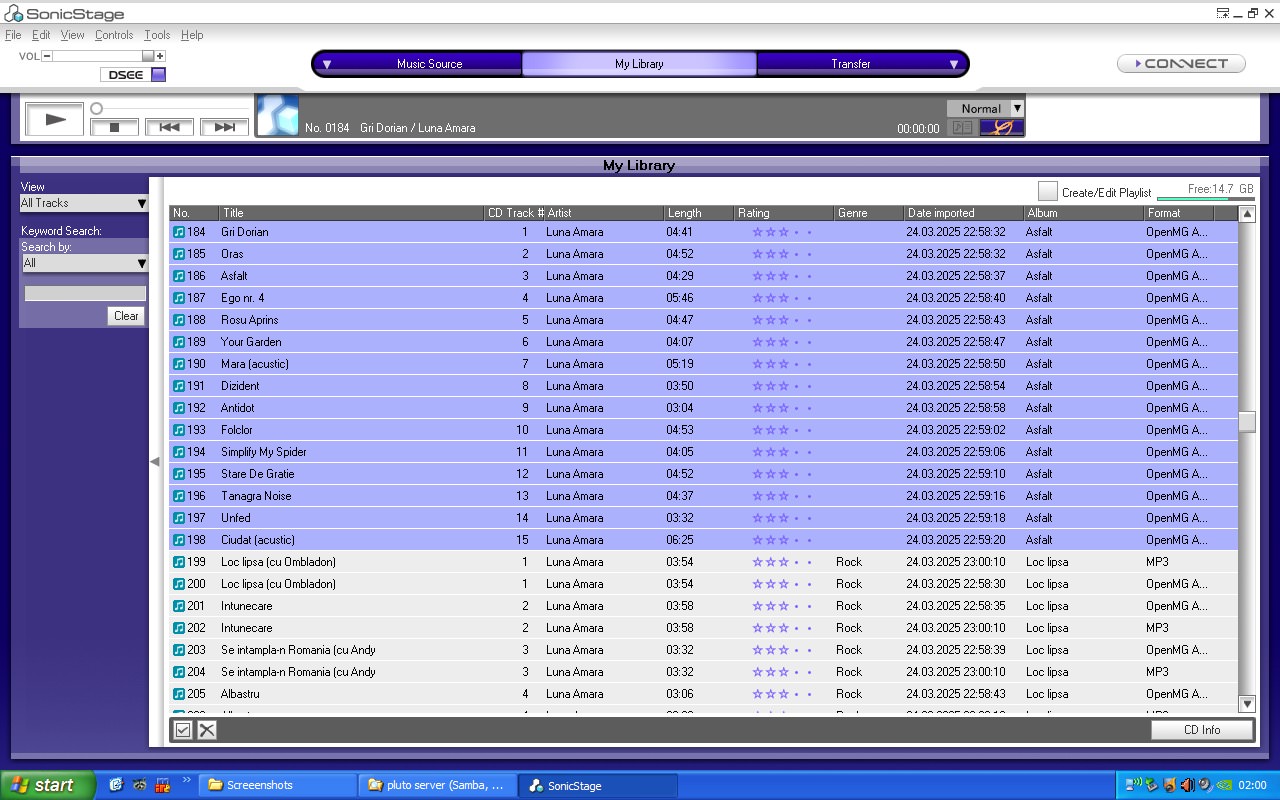The image size is (1280, 800).
Task: Click the music note icon for Rosu Aprins
Action: (179, 320)
